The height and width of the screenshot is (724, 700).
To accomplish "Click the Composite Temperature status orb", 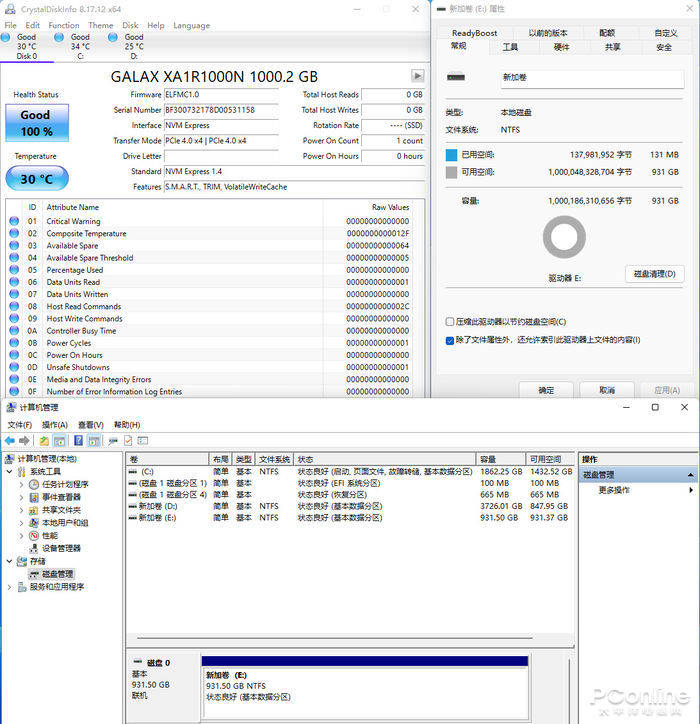I will [x=14, y=233].
